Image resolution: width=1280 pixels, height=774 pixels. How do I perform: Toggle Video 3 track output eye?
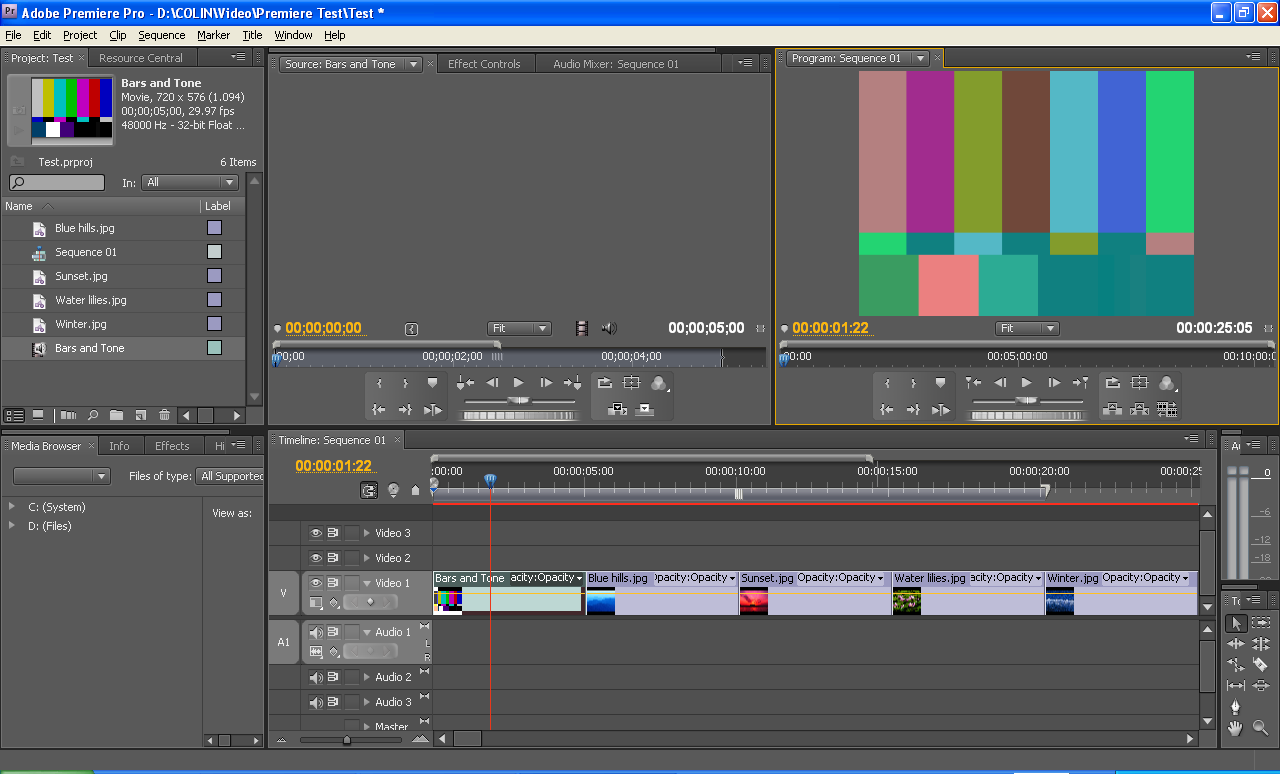[x=316, y=533]
